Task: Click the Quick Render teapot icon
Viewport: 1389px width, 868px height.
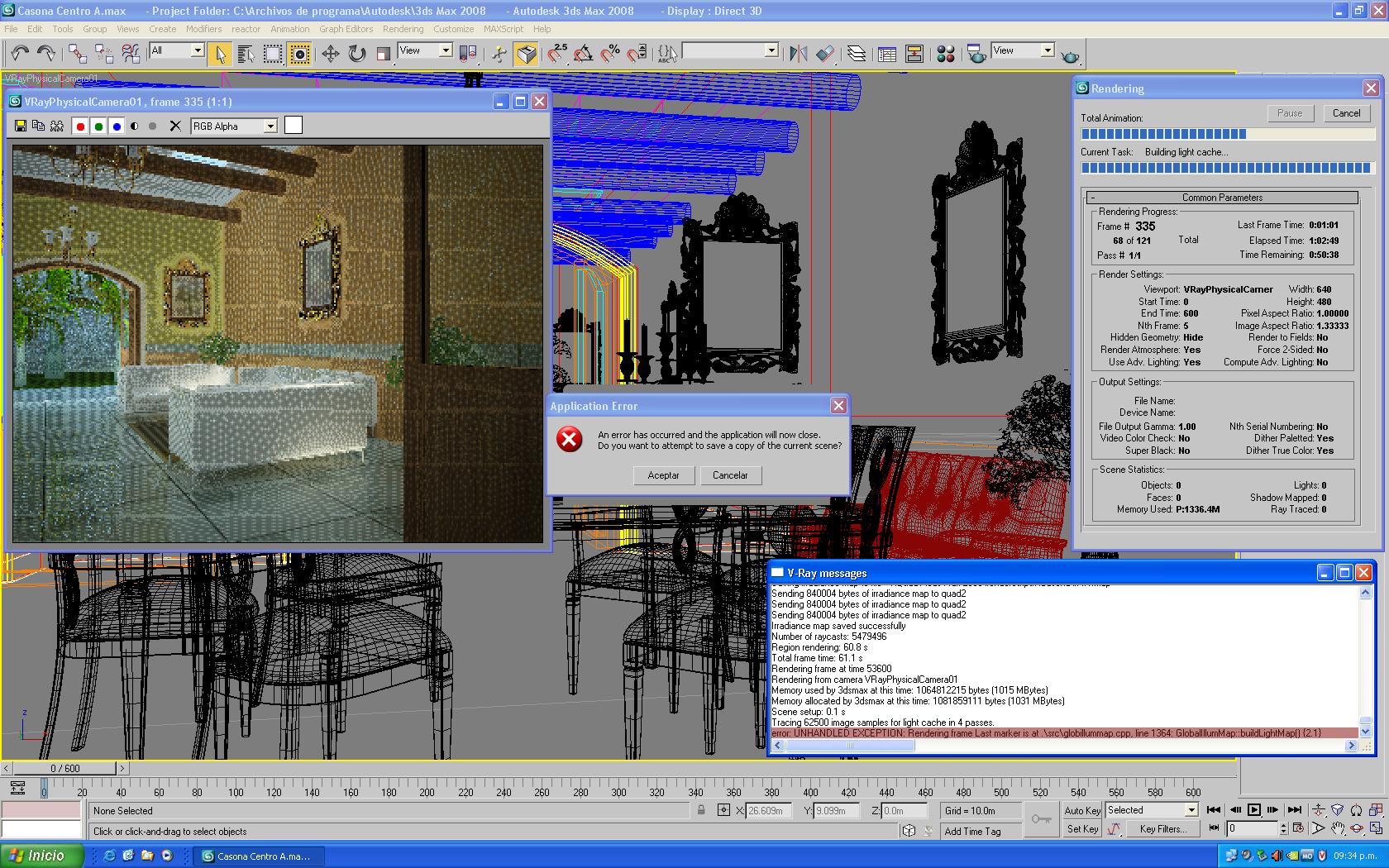Action: click(1070, 55)
